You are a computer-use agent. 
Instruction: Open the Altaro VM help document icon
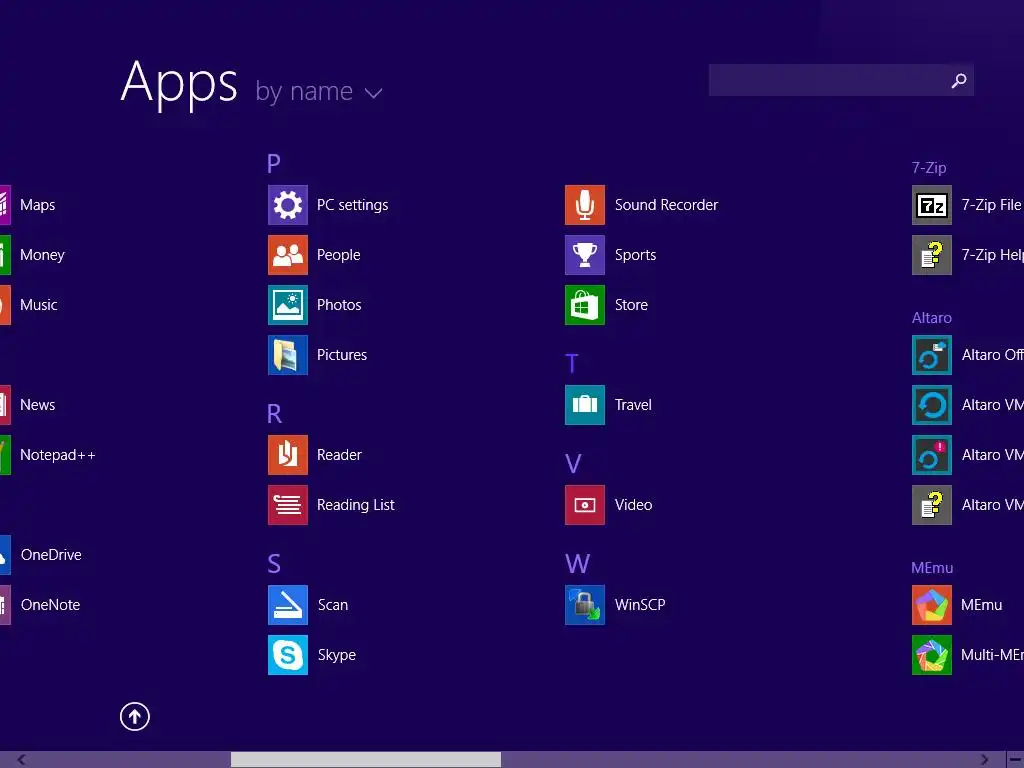[x=931, y=505]
